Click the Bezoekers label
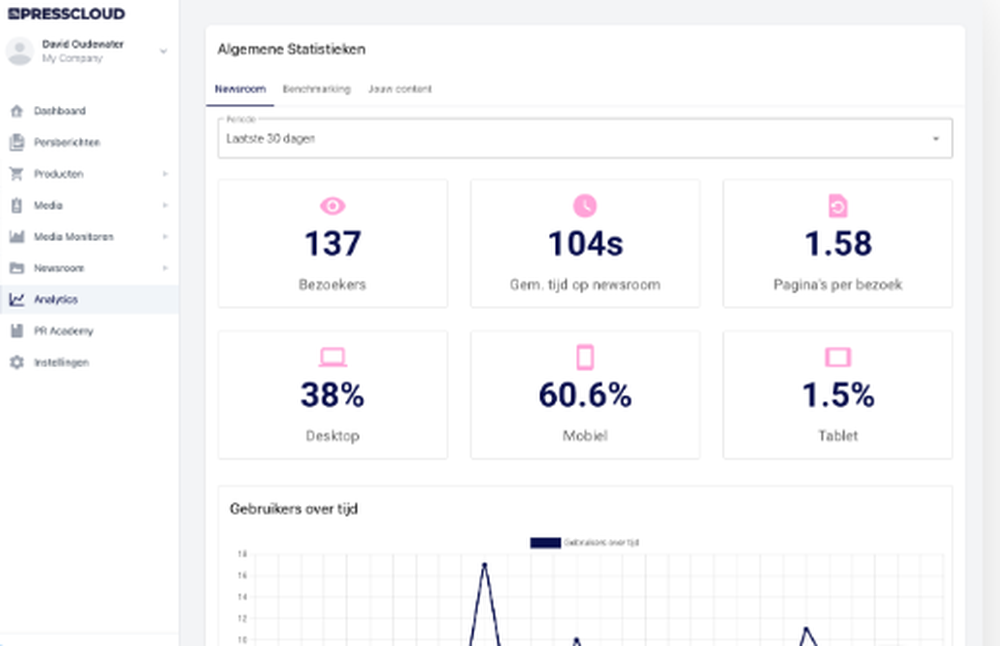 (x=332, y=284)
